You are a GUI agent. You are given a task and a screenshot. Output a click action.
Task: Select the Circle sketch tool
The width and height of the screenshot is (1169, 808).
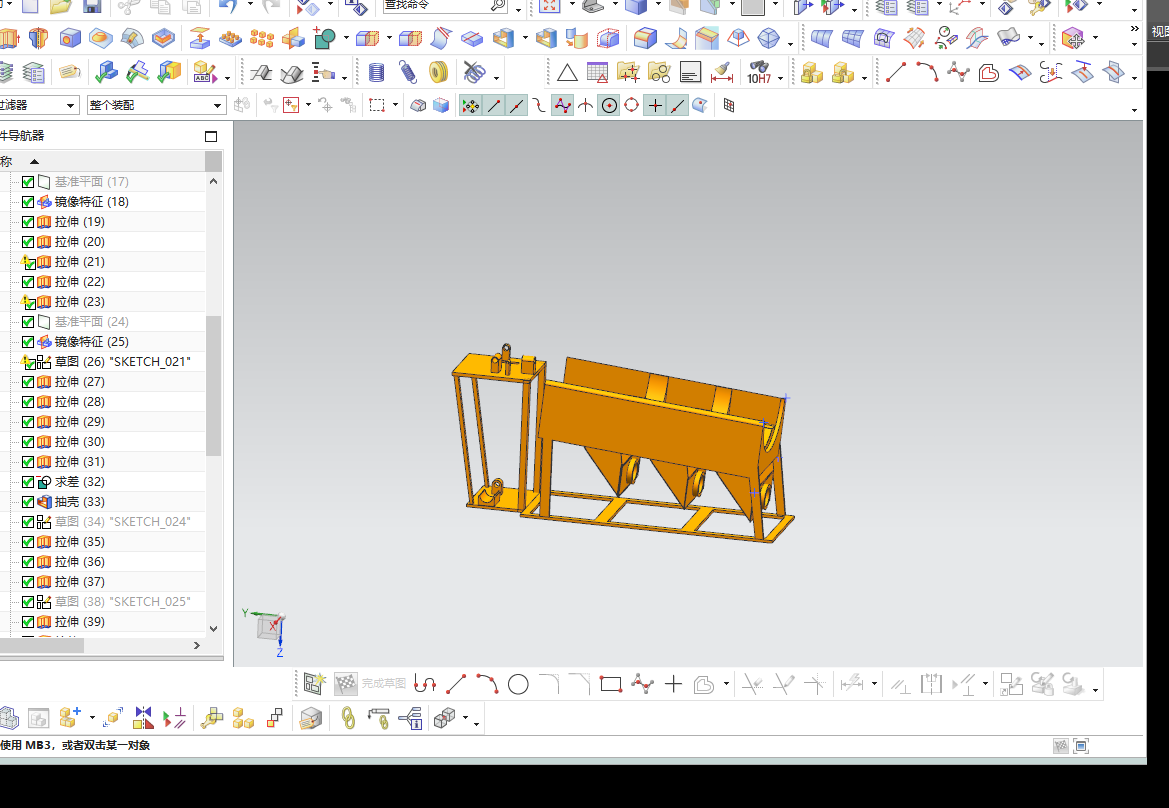(x=518, y=685)
